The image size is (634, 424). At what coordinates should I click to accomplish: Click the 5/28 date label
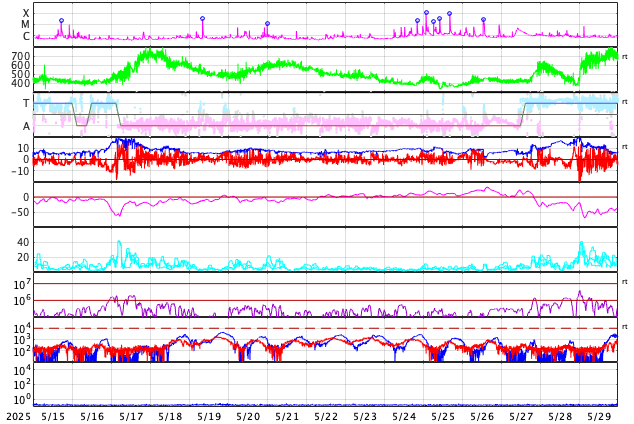pyautogui.click(x=560, y=416)
